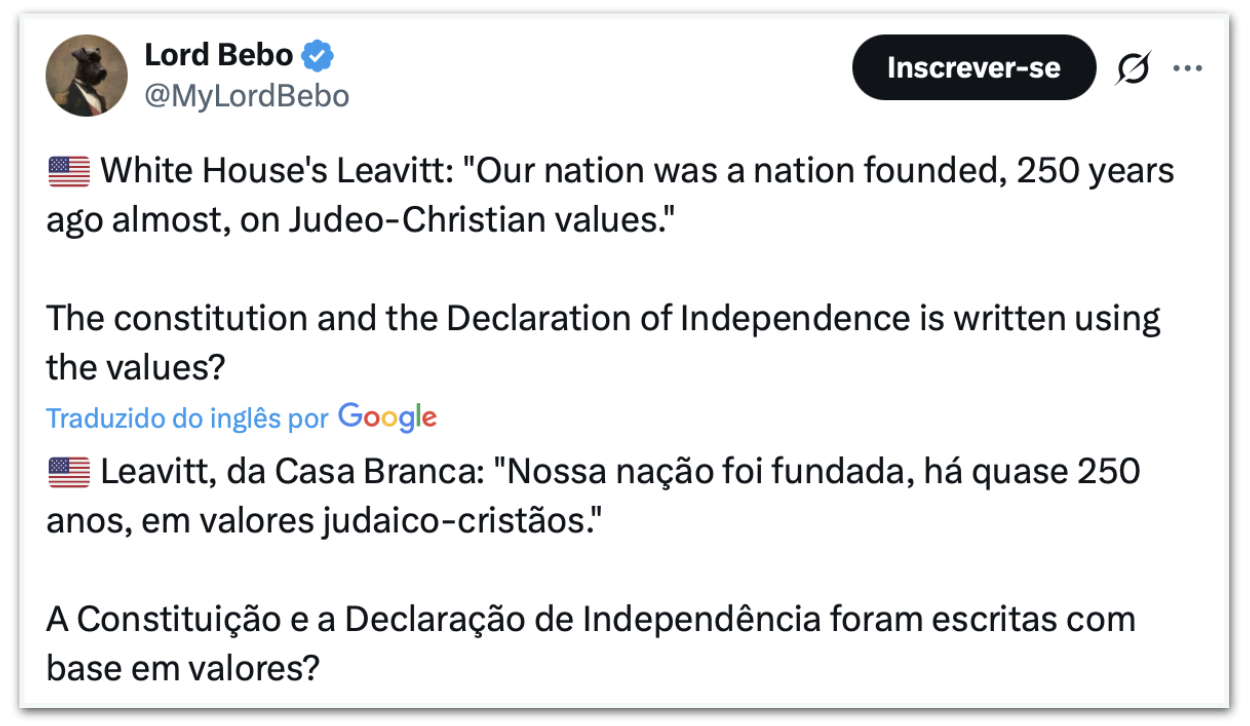Click the English text "the values?"
This screenshot has height=726, width=1250.
point(135,367)
